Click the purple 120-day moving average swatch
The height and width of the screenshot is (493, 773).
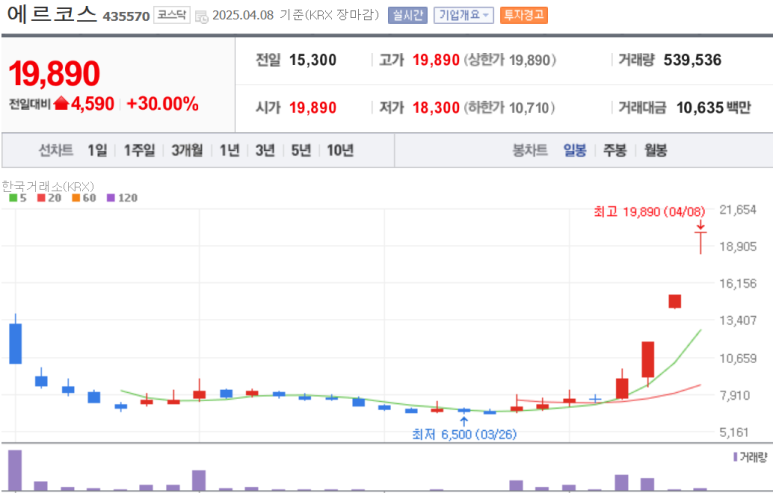point(111,198)
